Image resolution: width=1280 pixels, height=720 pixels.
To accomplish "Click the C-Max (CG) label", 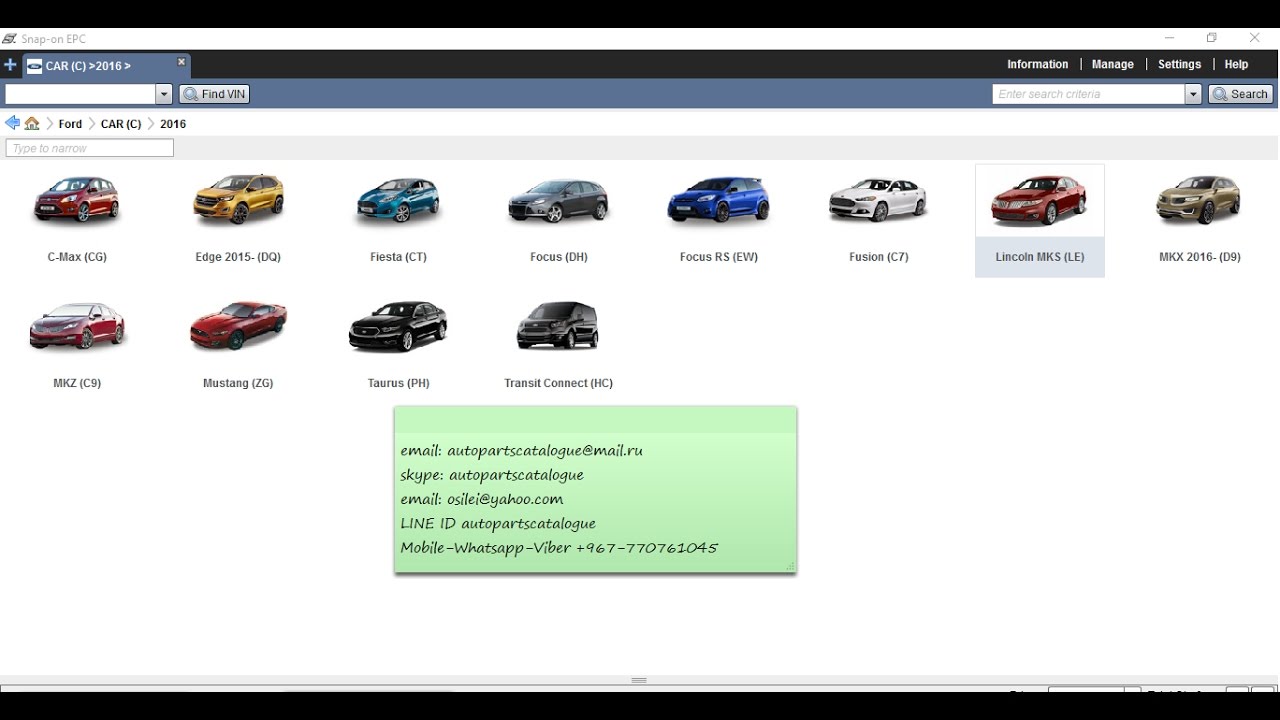I will [x=77, y=257].
